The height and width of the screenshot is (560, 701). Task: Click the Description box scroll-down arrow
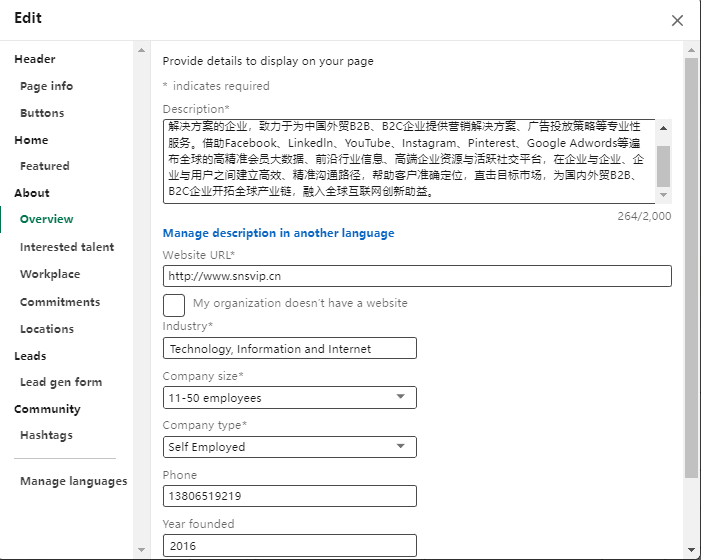point(663,196)
